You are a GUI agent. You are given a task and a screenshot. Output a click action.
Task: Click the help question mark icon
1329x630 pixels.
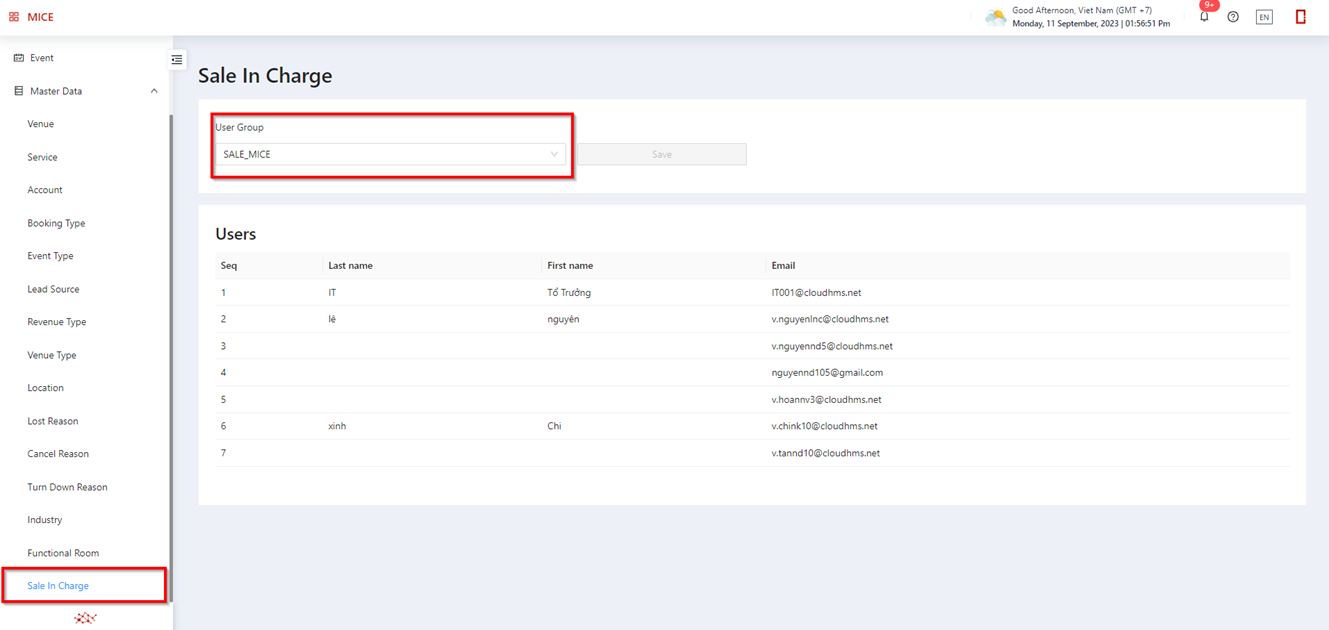tap(1233, 17)
